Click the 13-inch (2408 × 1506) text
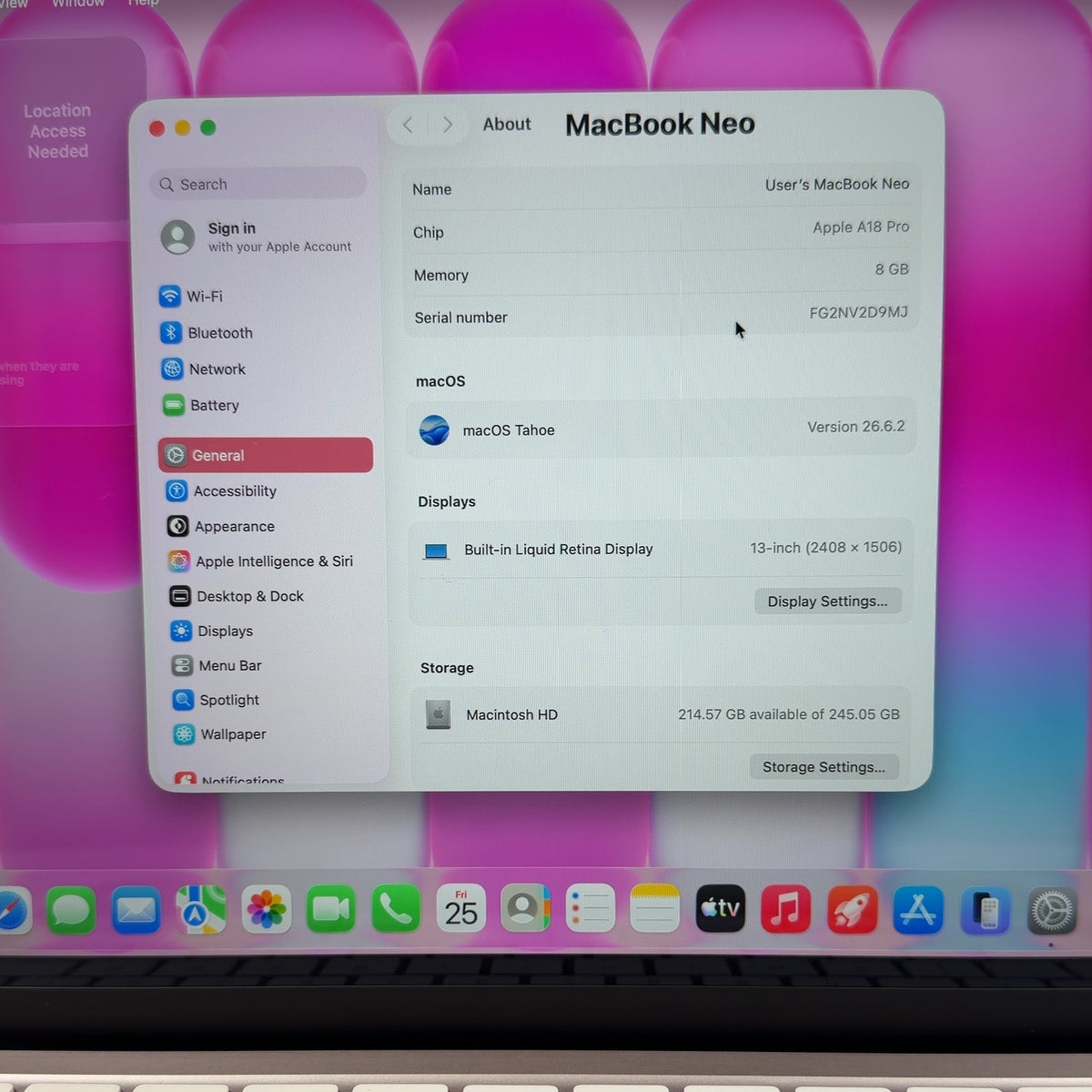The height and width of the screenshot is (1092, 1092). [x=825, y=548]
